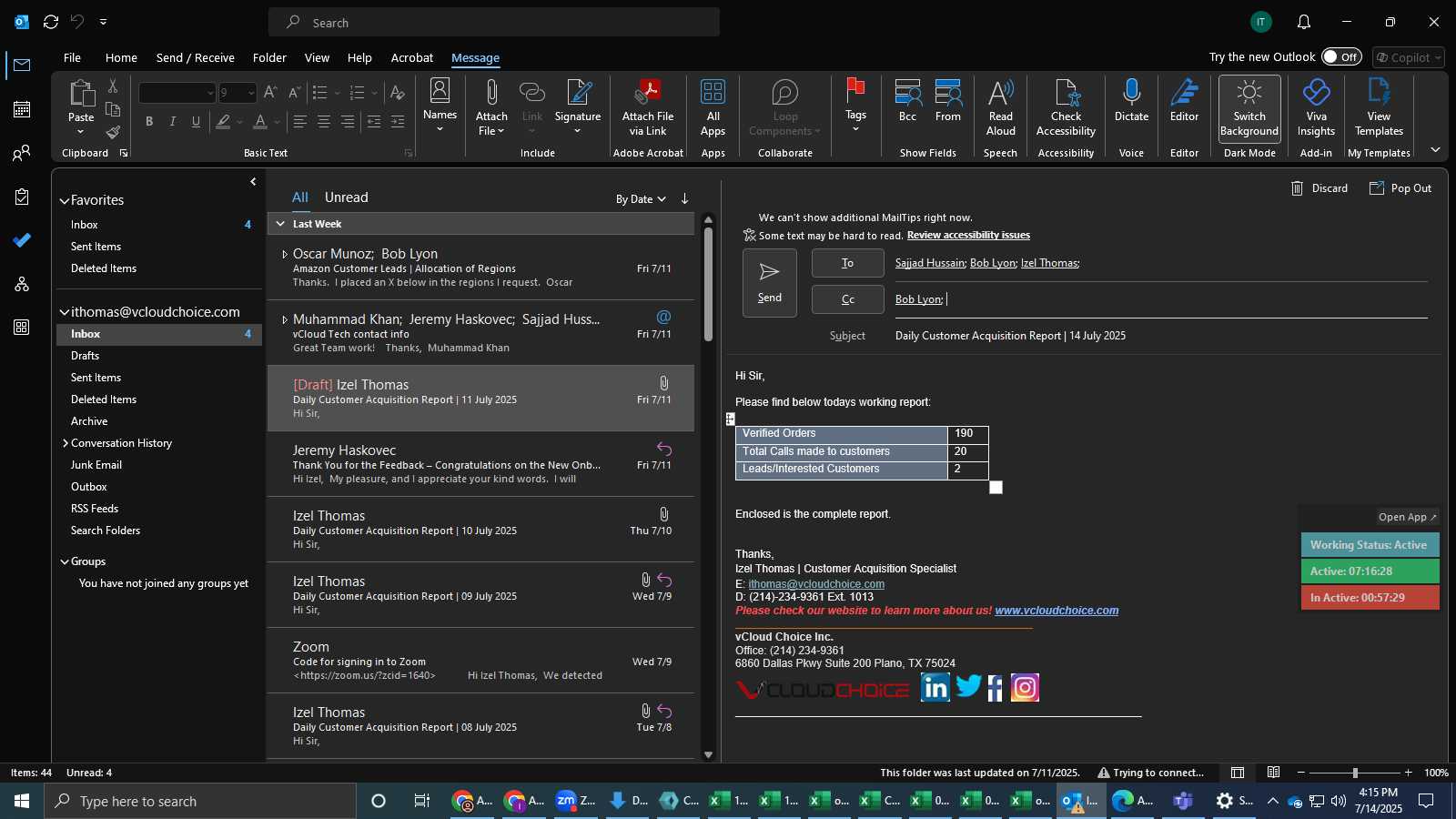Click the Cut scissors icon
The width and height of the screenshot is (1456, 819).
coord(113,86)
